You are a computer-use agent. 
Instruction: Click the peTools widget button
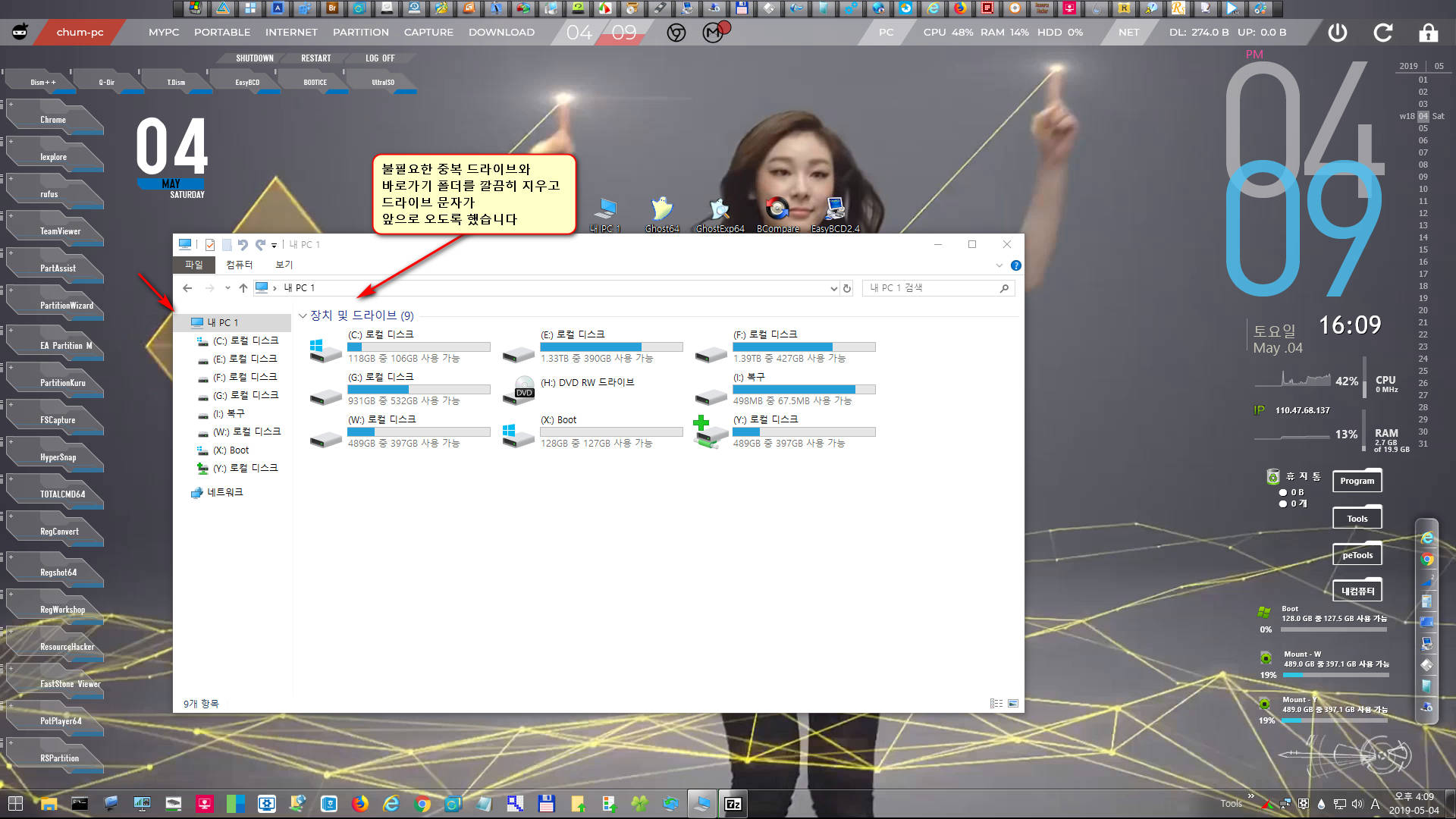[1357, 555]
